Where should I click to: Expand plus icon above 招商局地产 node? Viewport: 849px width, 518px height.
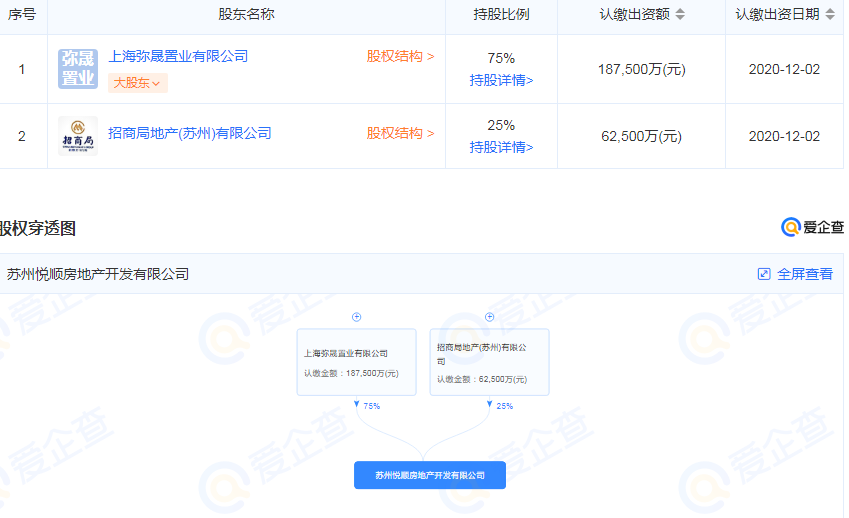[489, 317]
